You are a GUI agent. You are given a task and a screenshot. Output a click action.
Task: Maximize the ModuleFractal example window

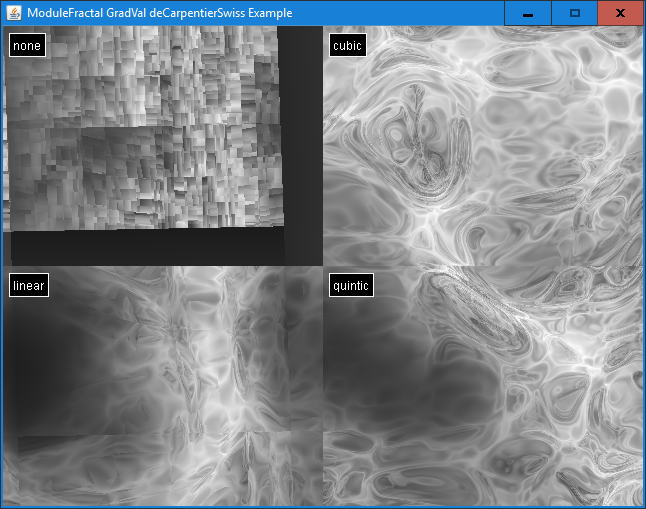pyautogui.click(x=574, y=13)
